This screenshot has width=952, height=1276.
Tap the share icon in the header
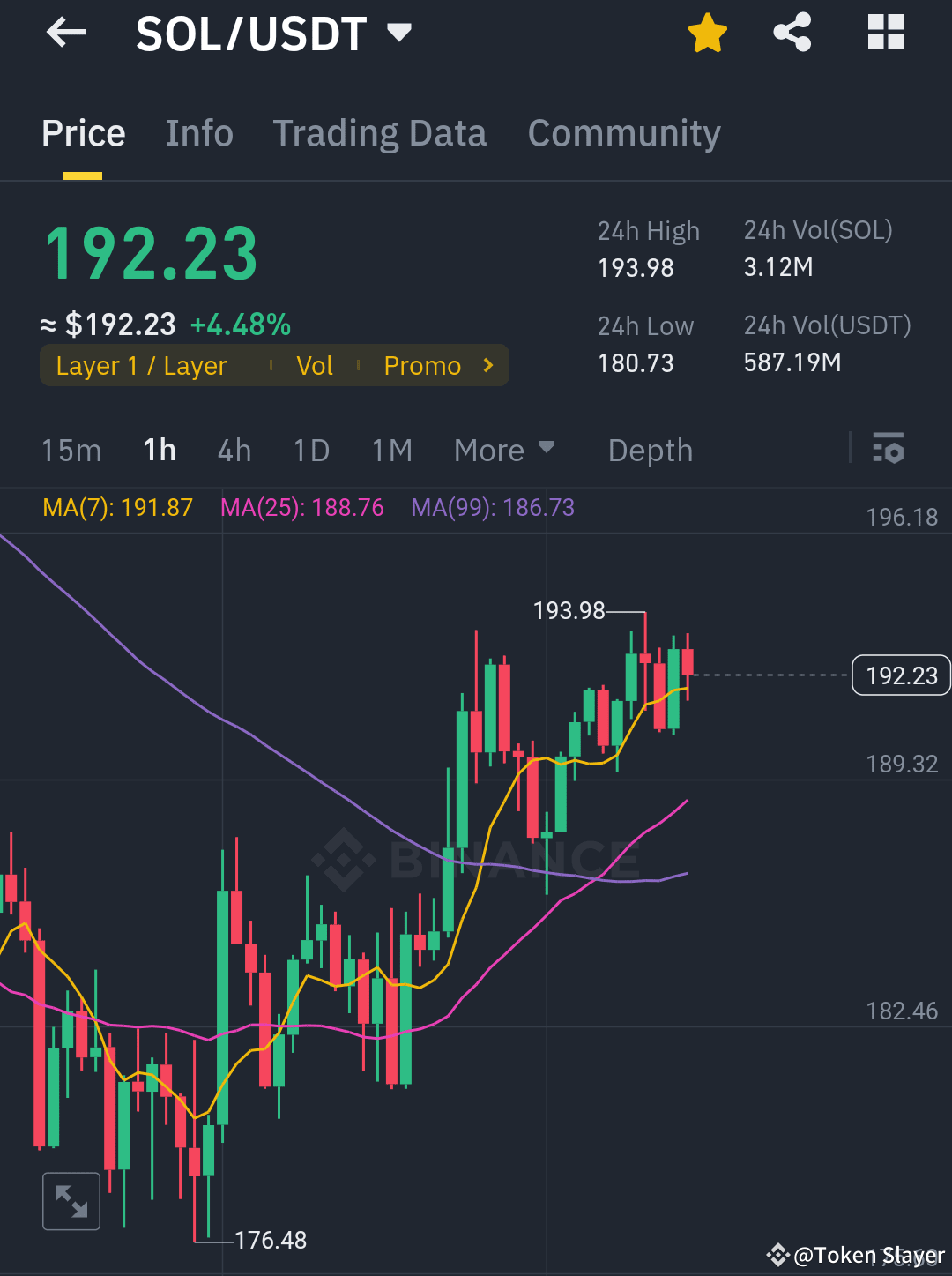coord(792,32)
